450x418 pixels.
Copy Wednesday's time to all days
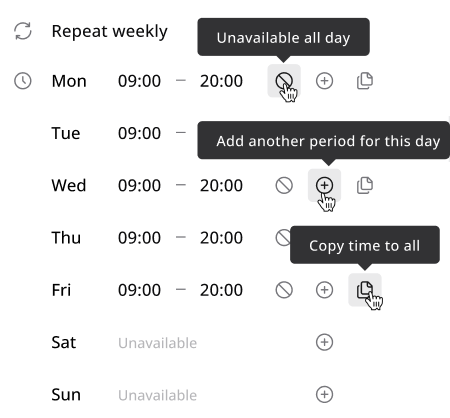coord(365,185)
